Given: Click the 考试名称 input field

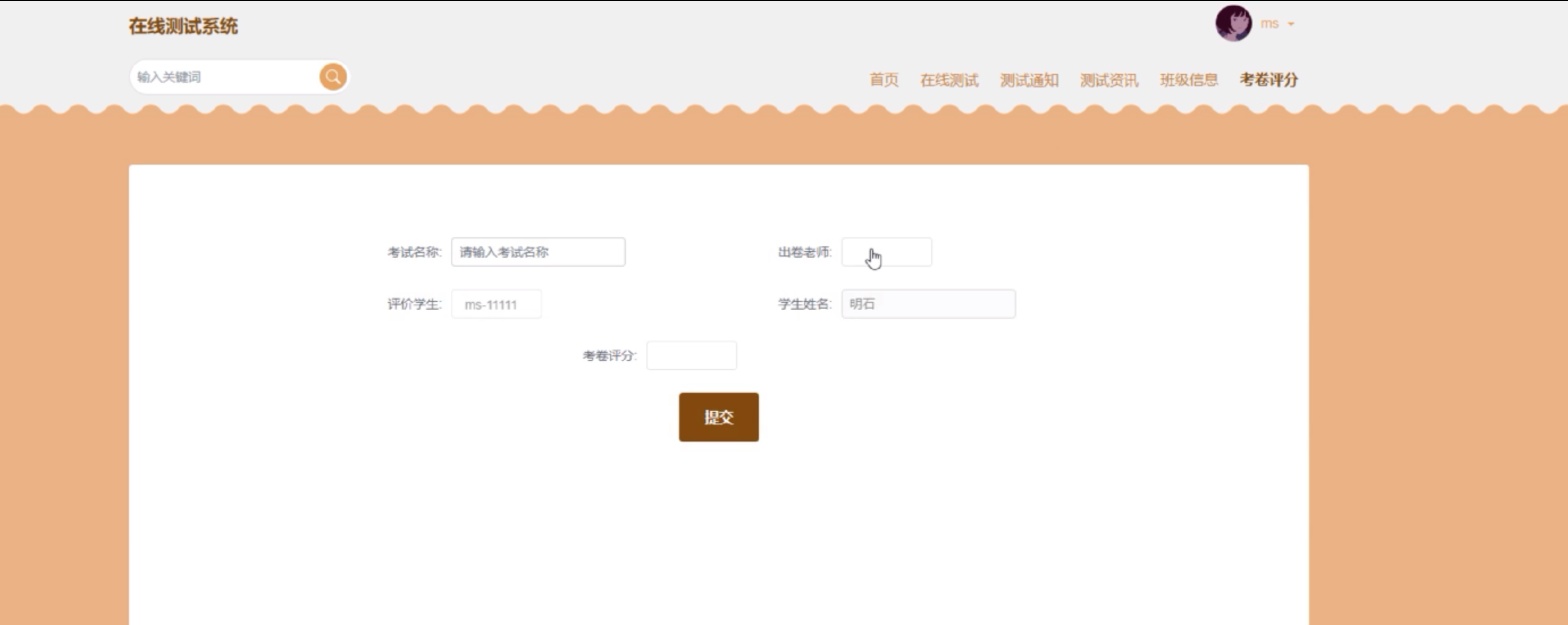Looking at the screenshot, I should coord(537,252).
